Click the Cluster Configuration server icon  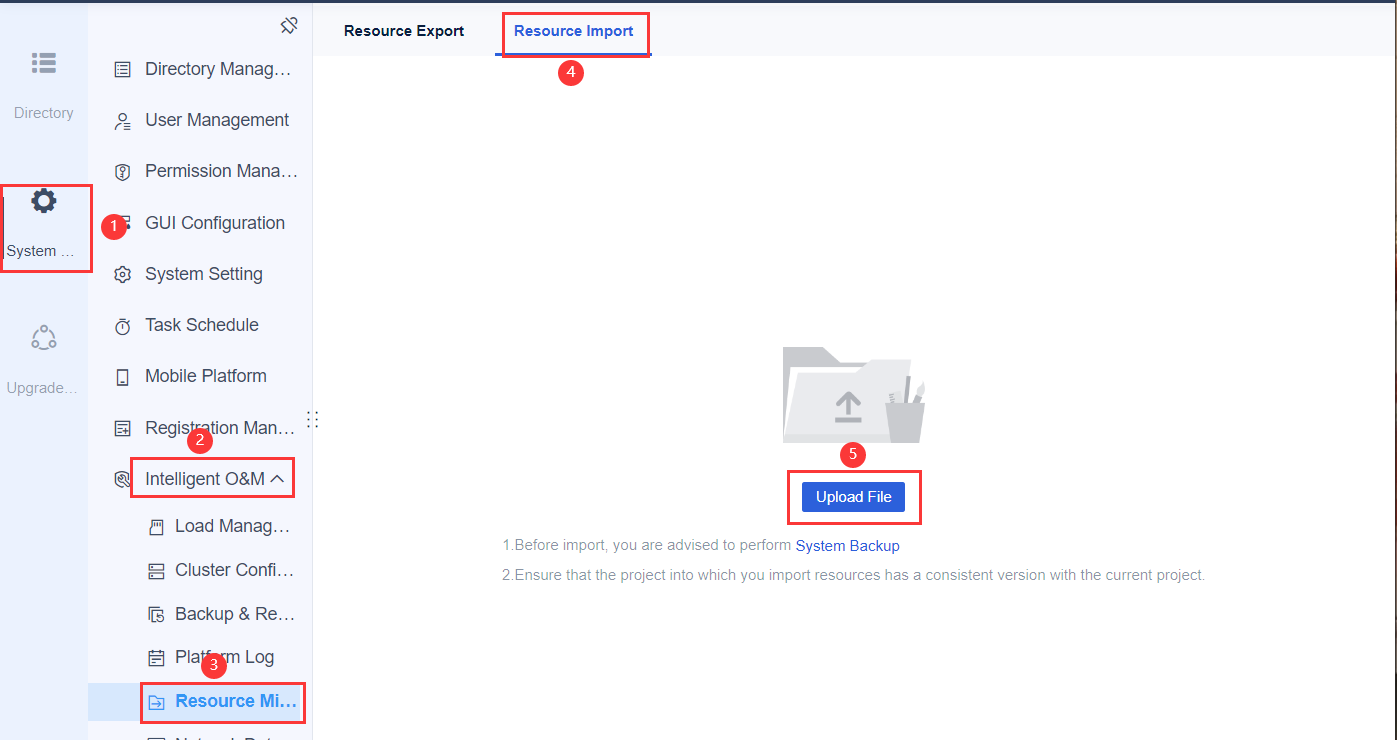click(155, 570)
